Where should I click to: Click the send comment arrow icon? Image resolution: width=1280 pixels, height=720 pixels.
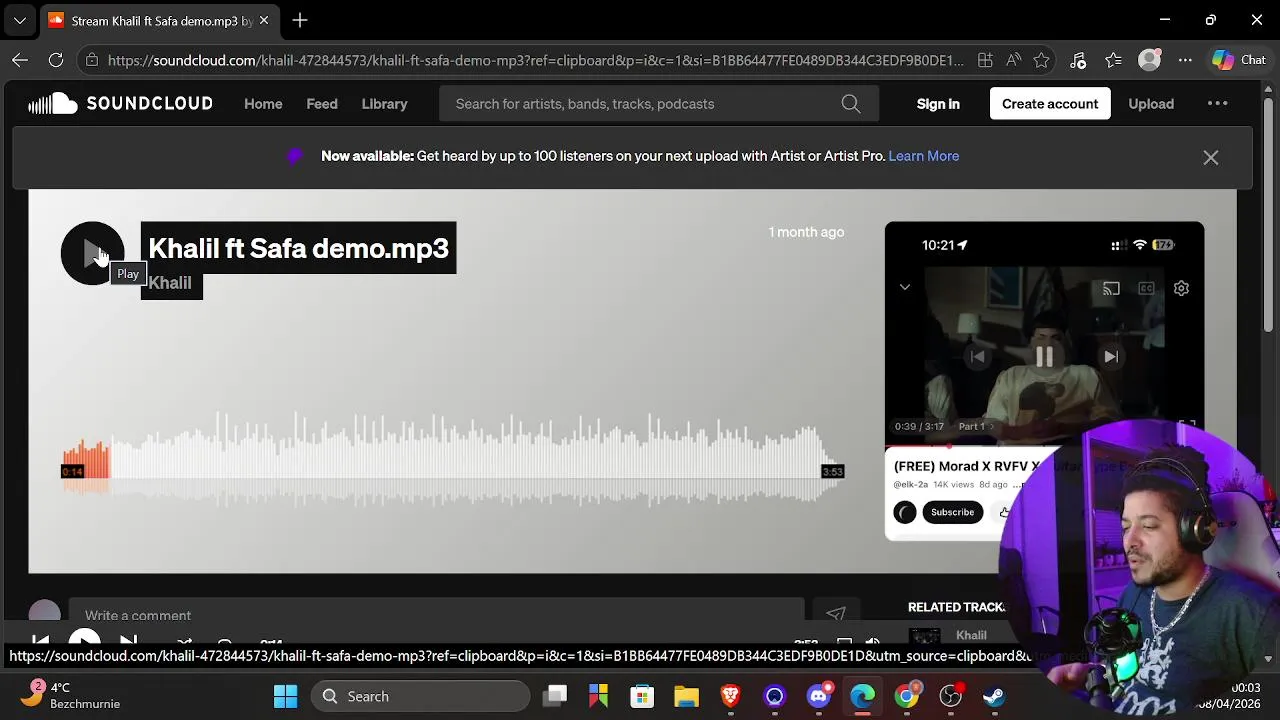click(835, 614)
